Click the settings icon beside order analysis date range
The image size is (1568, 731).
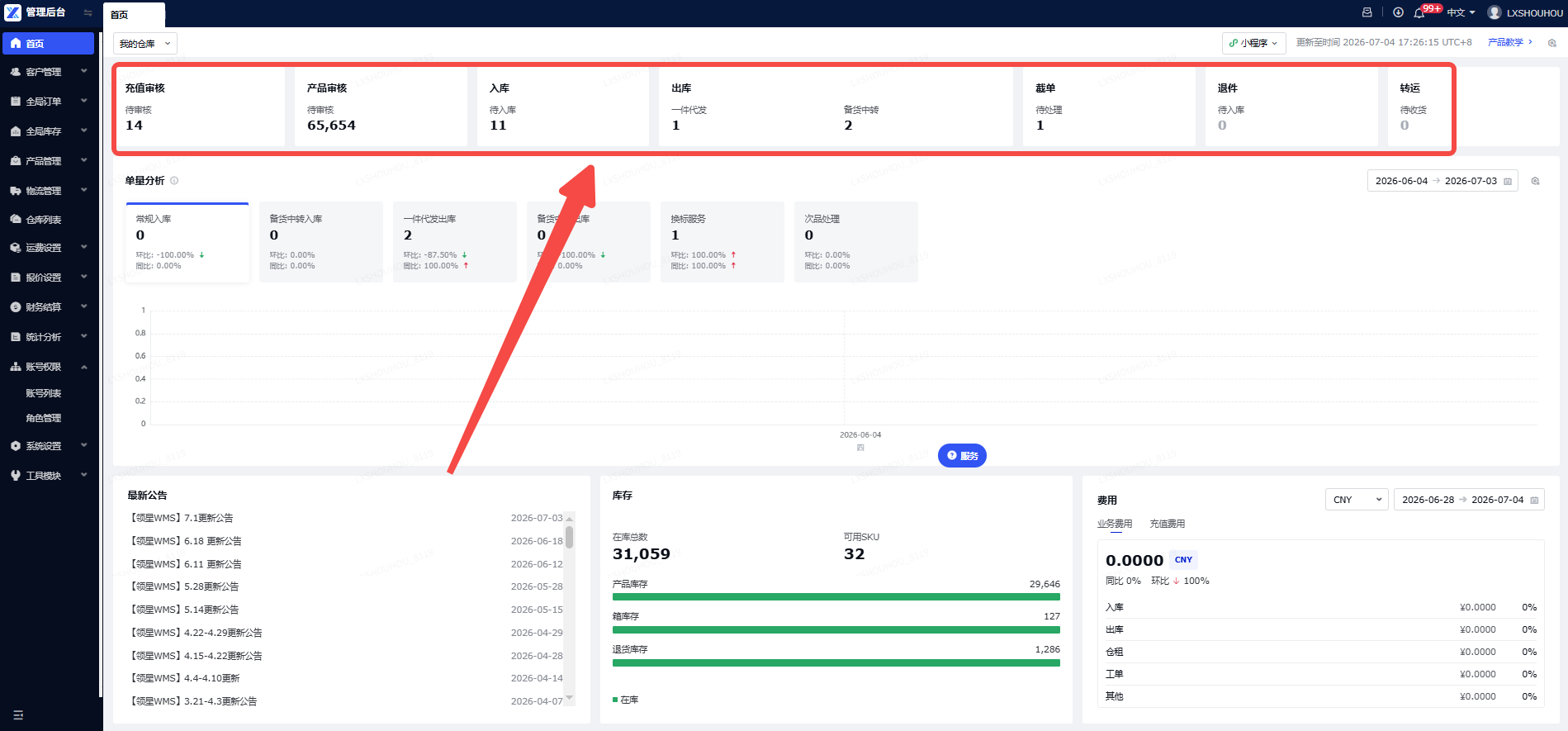(1536, 181)
